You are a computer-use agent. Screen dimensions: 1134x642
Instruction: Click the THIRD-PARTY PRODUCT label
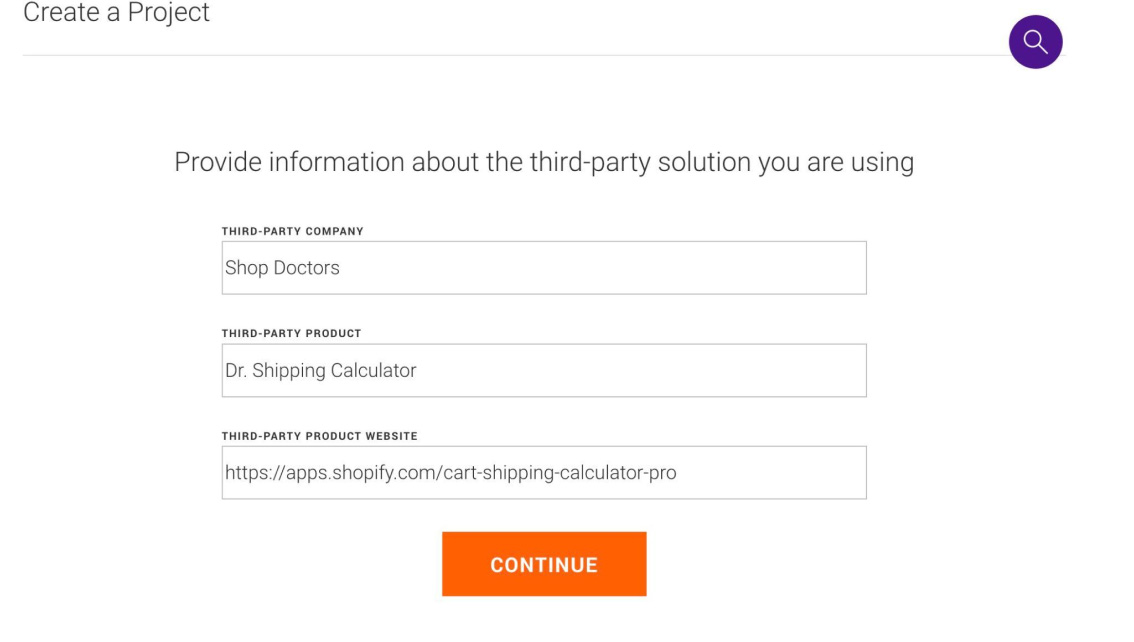pos(291,333)
